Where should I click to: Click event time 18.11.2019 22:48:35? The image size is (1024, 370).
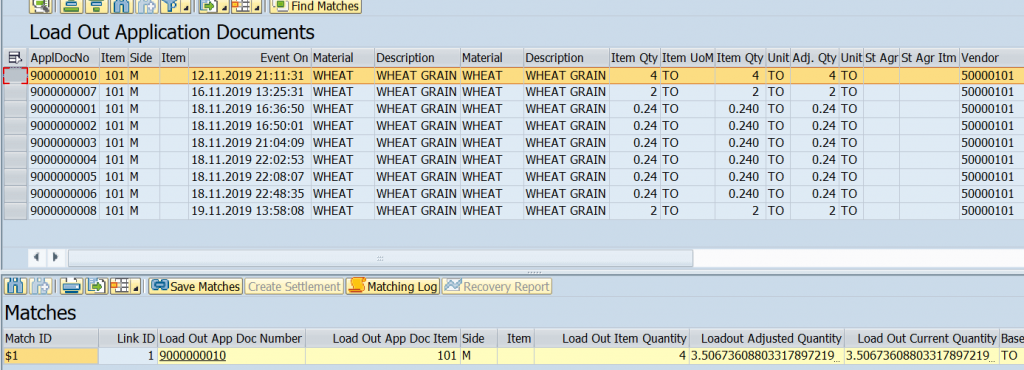tap(249, 194)
